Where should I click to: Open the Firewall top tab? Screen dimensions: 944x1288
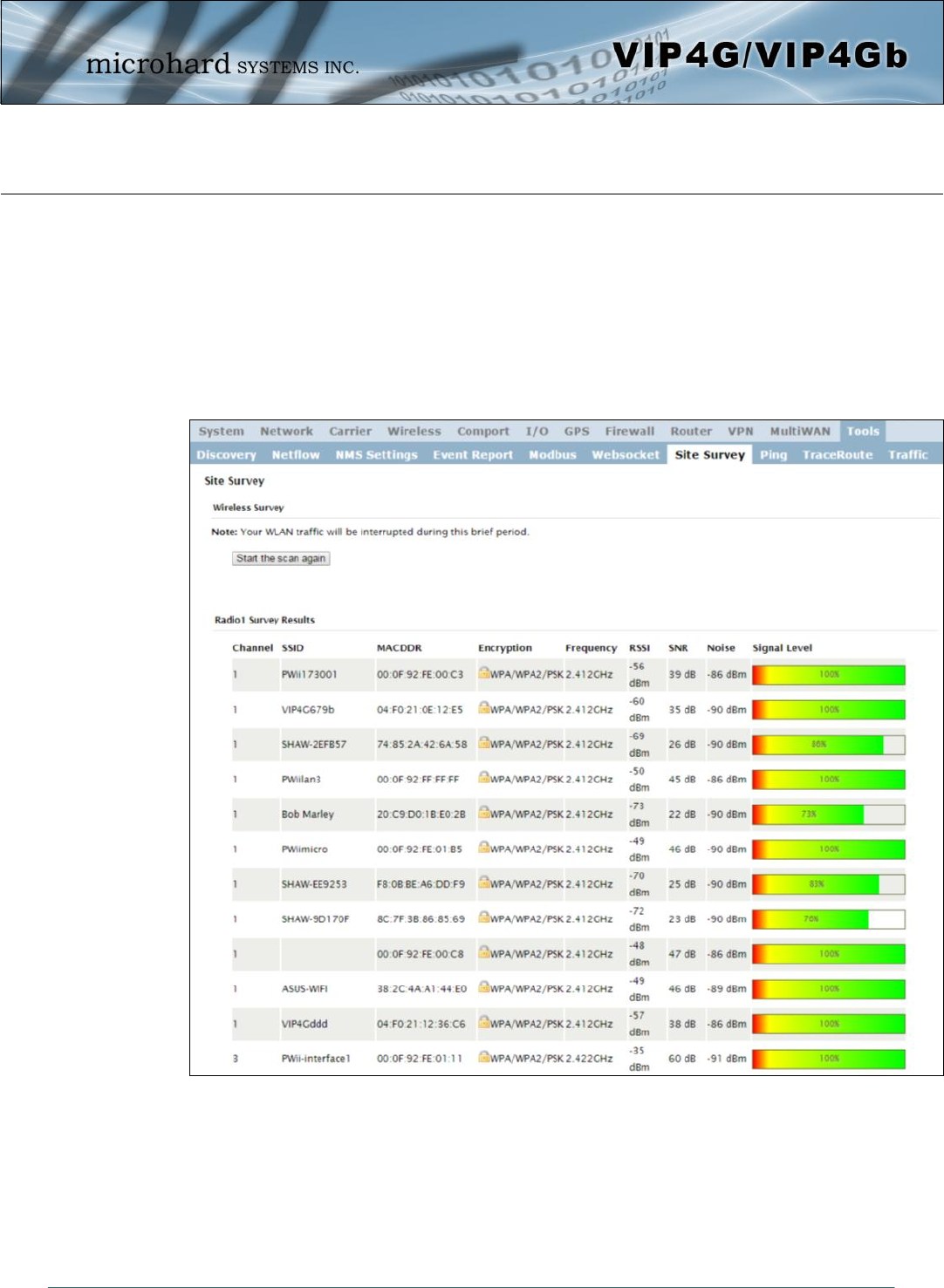coord(629,432)
